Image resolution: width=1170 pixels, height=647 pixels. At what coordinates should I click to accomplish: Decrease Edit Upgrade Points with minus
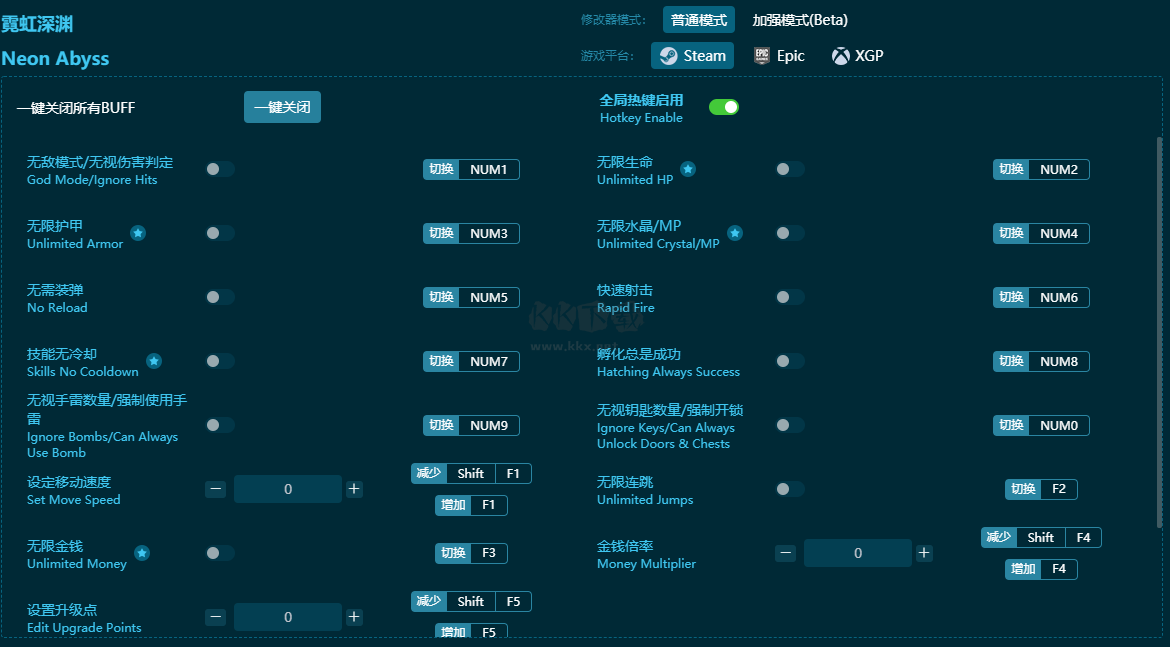pyautogui.click(x=216, y=617)
